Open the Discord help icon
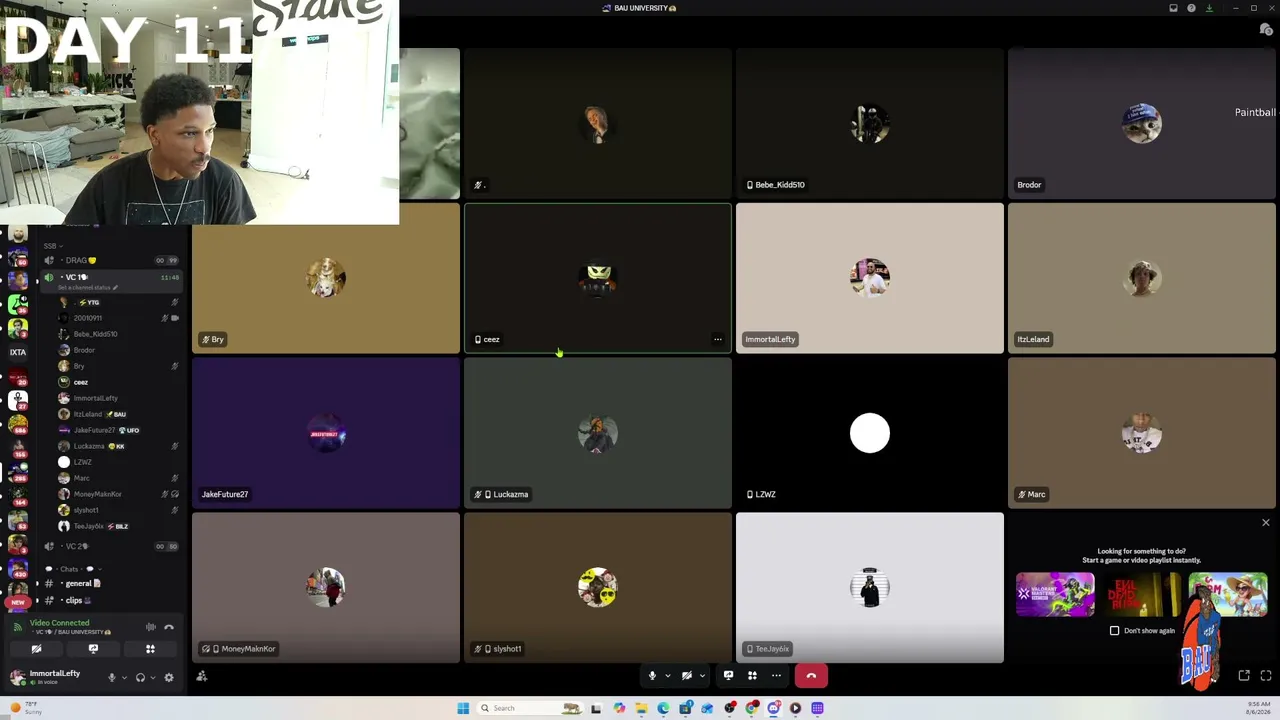 click(1191, 8)
